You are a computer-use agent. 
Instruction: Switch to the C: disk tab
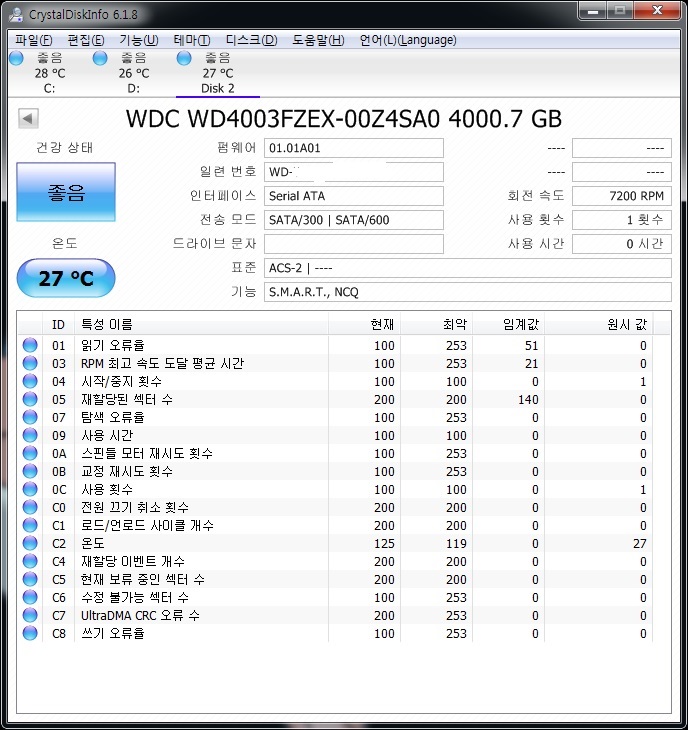pos(50,73)
